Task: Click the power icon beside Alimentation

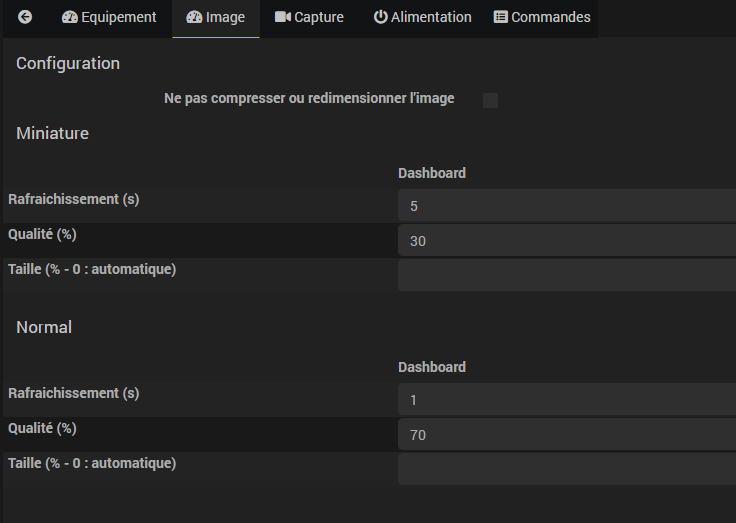Action: (380, 17)
